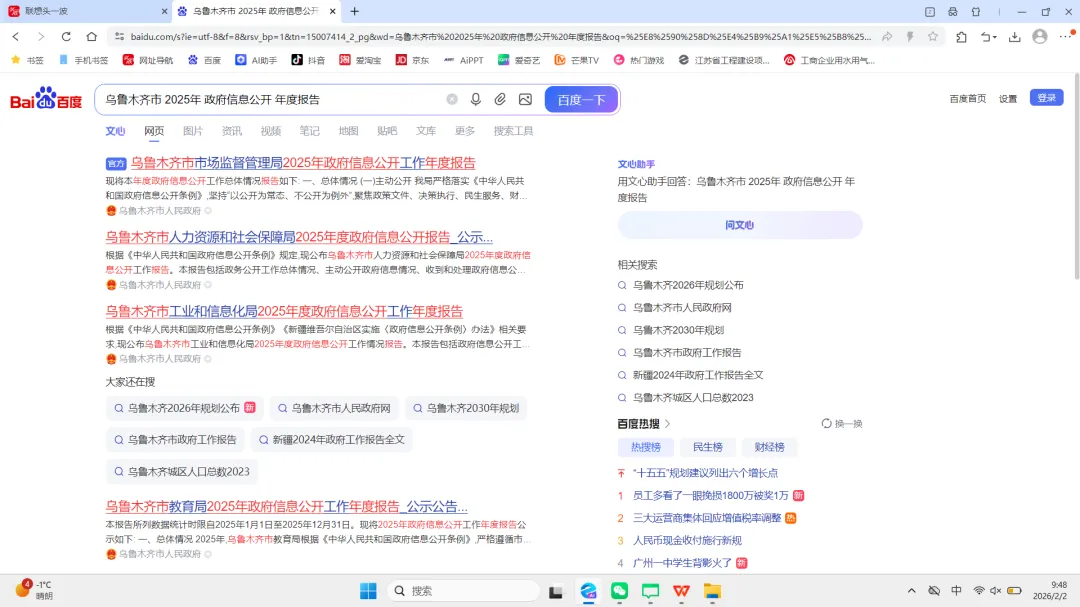Click the Windows taskbar search box
Image resolution: width=1080 pixels, height=607 pixels.
[463, 591]
